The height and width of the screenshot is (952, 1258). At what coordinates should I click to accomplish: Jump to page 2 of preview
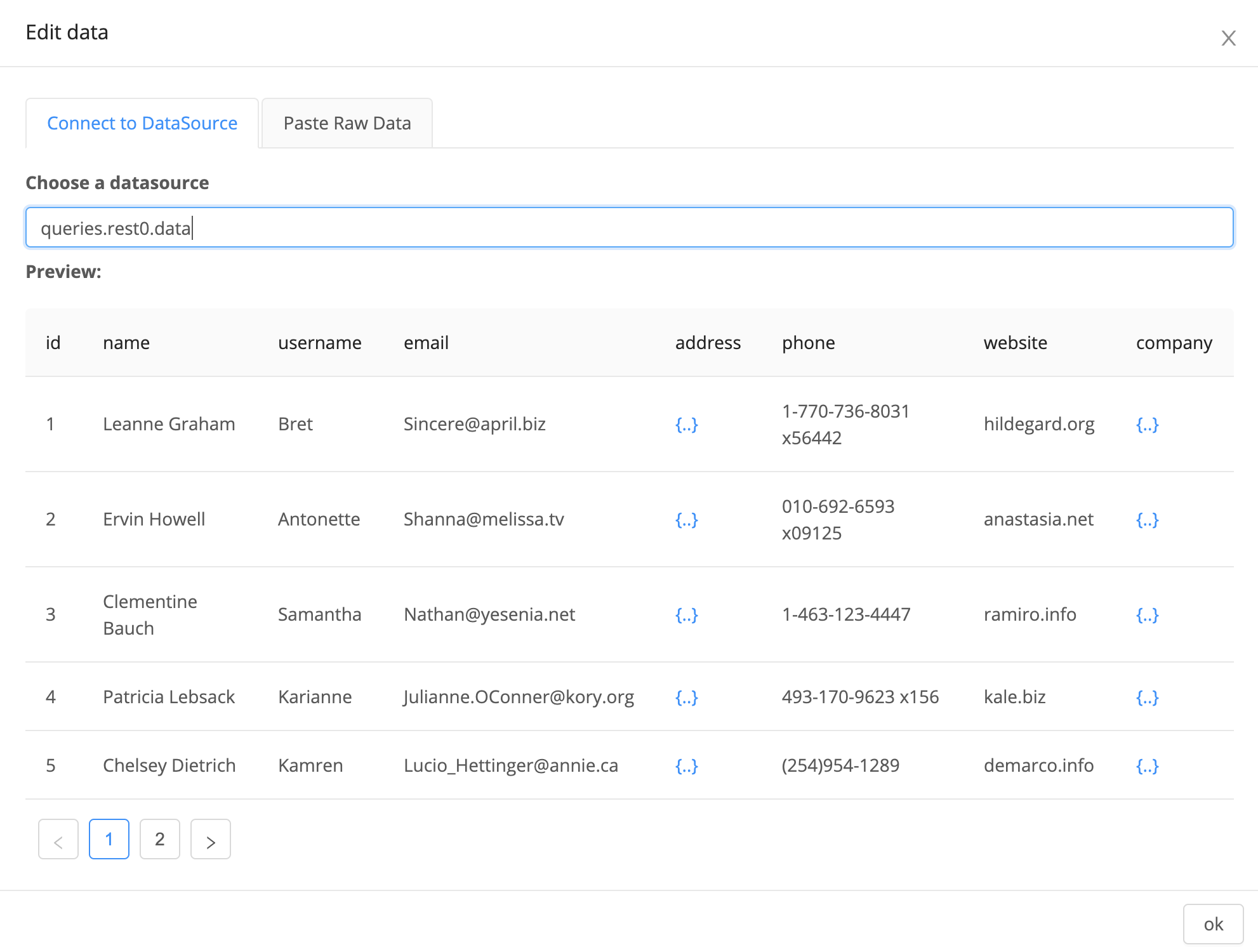point(160,839)
